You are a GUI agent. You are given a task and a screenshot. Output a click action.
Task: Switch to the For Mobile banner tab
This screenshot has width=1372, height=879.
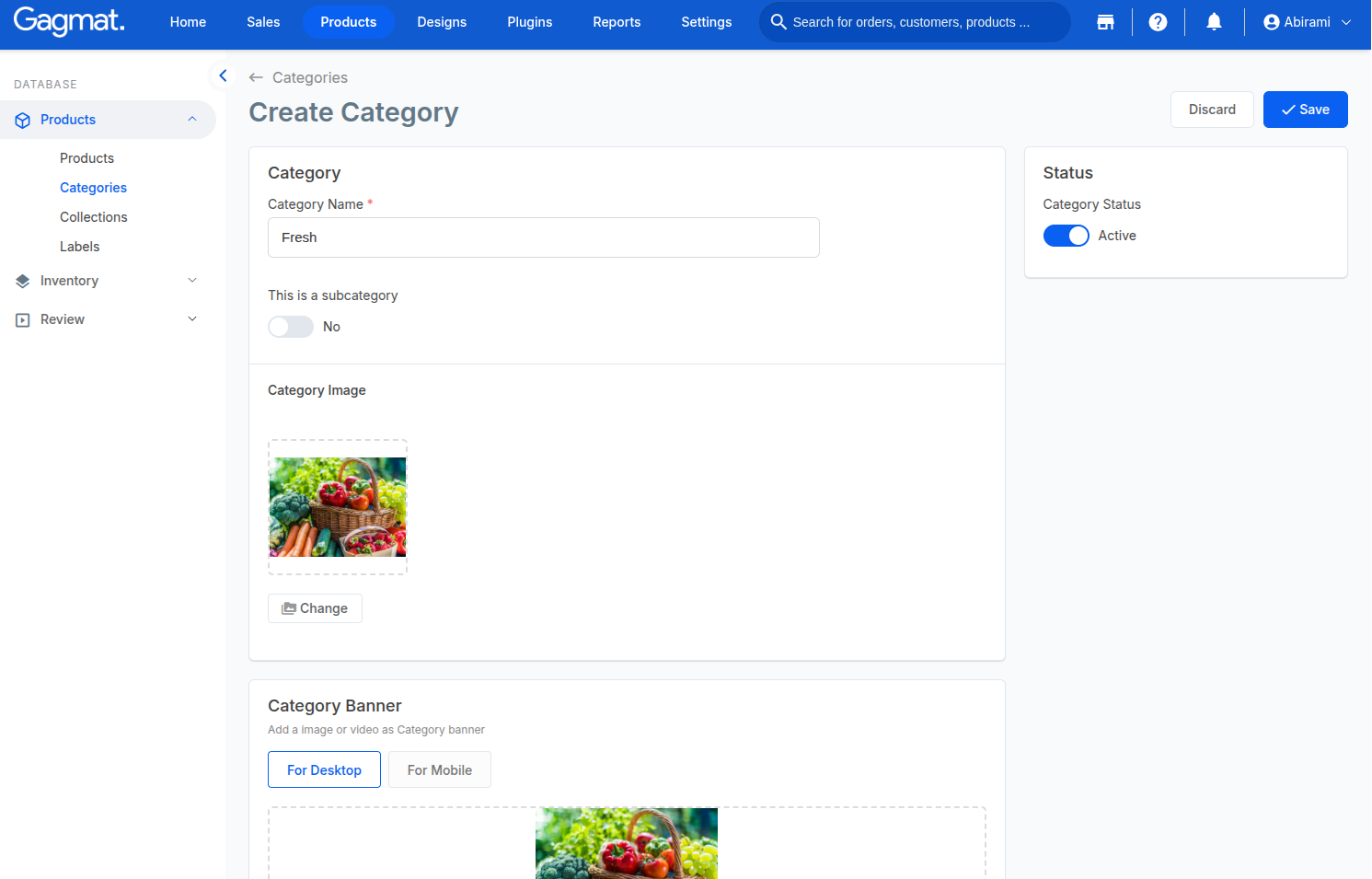(440, 770)
